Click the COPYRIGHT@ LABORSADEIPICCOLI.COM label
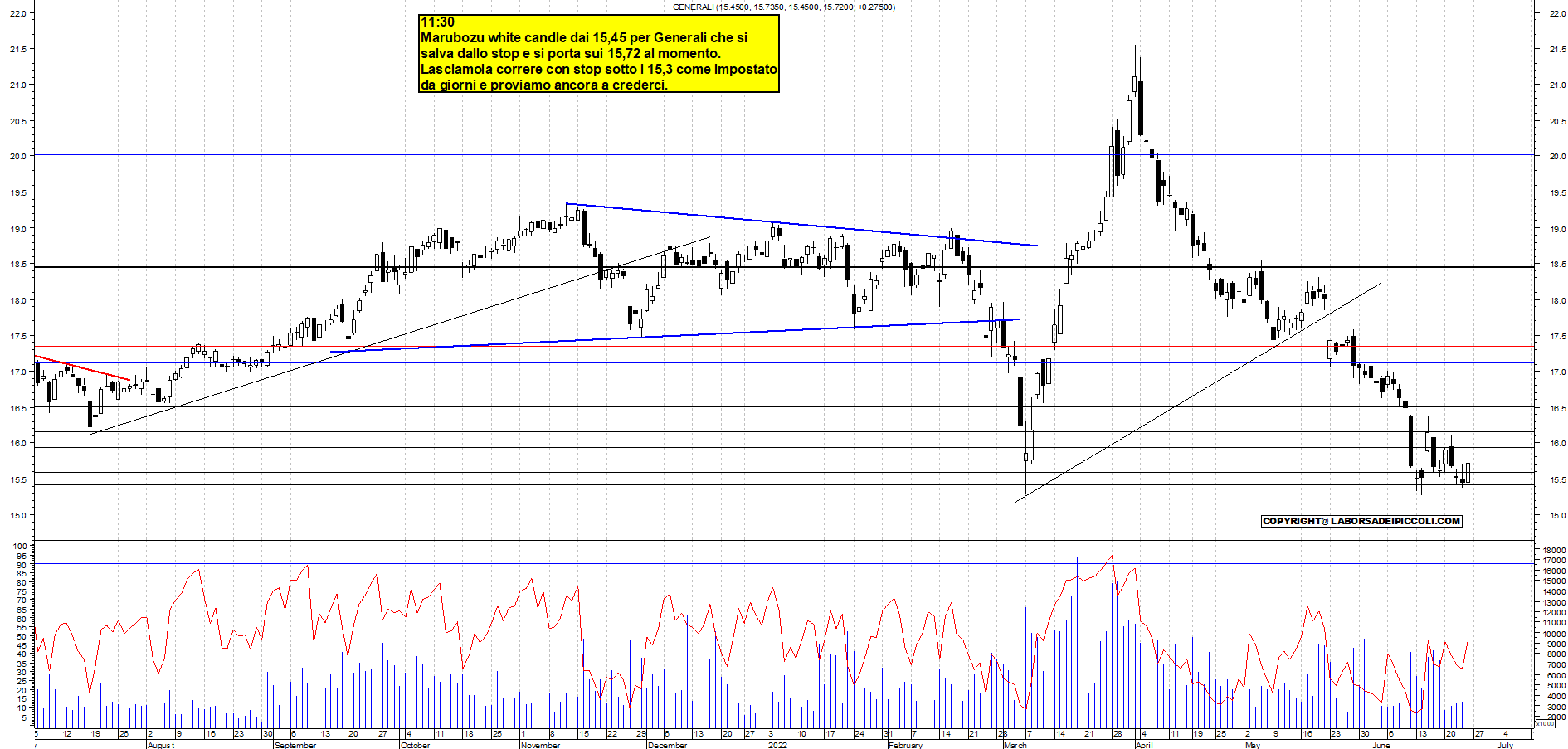The width and height of the screenshot is (1568, 749). click(1361, 521)
